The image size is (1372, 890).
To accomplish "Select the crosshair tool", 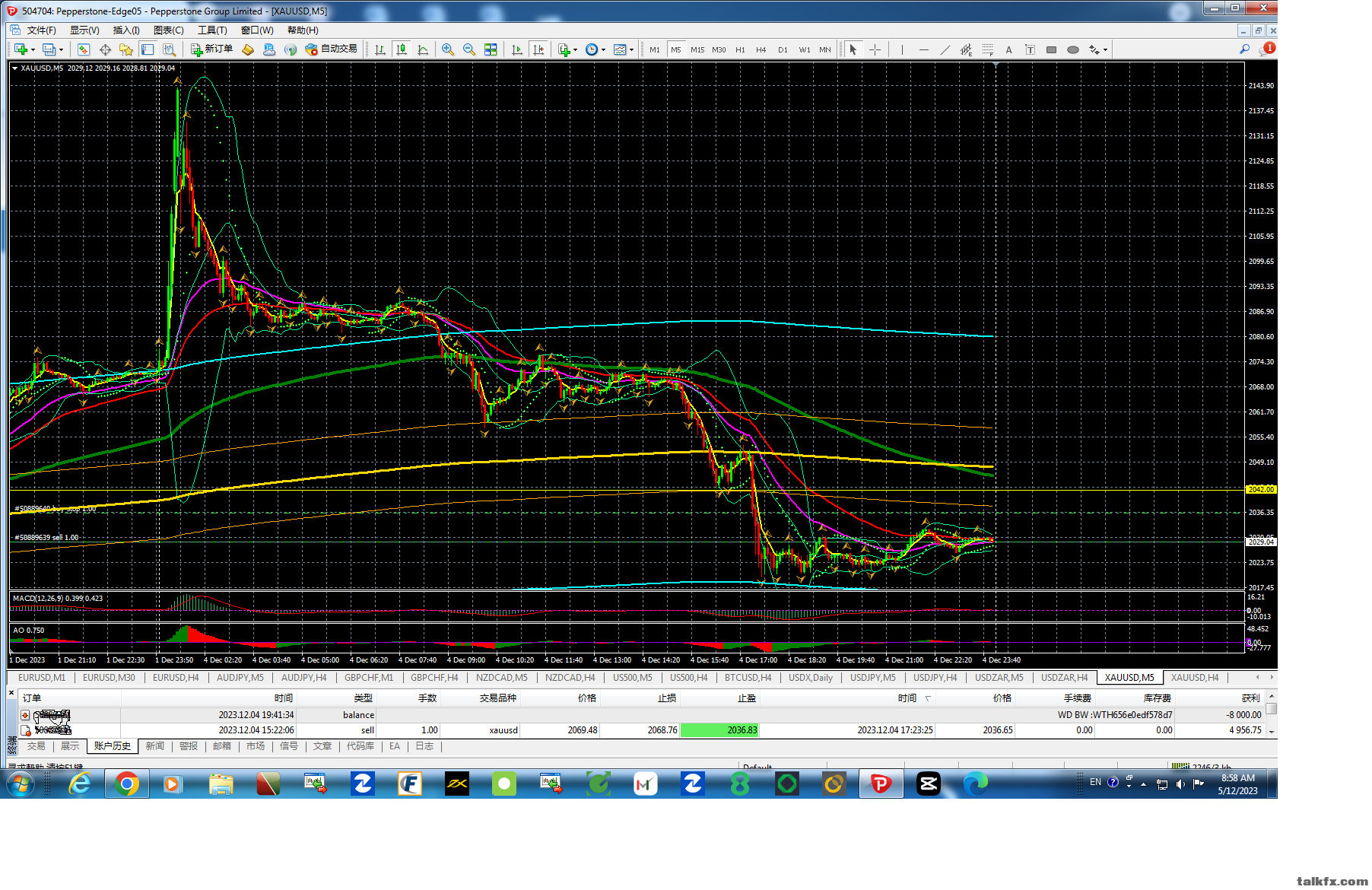I will [x=875, y=49].
